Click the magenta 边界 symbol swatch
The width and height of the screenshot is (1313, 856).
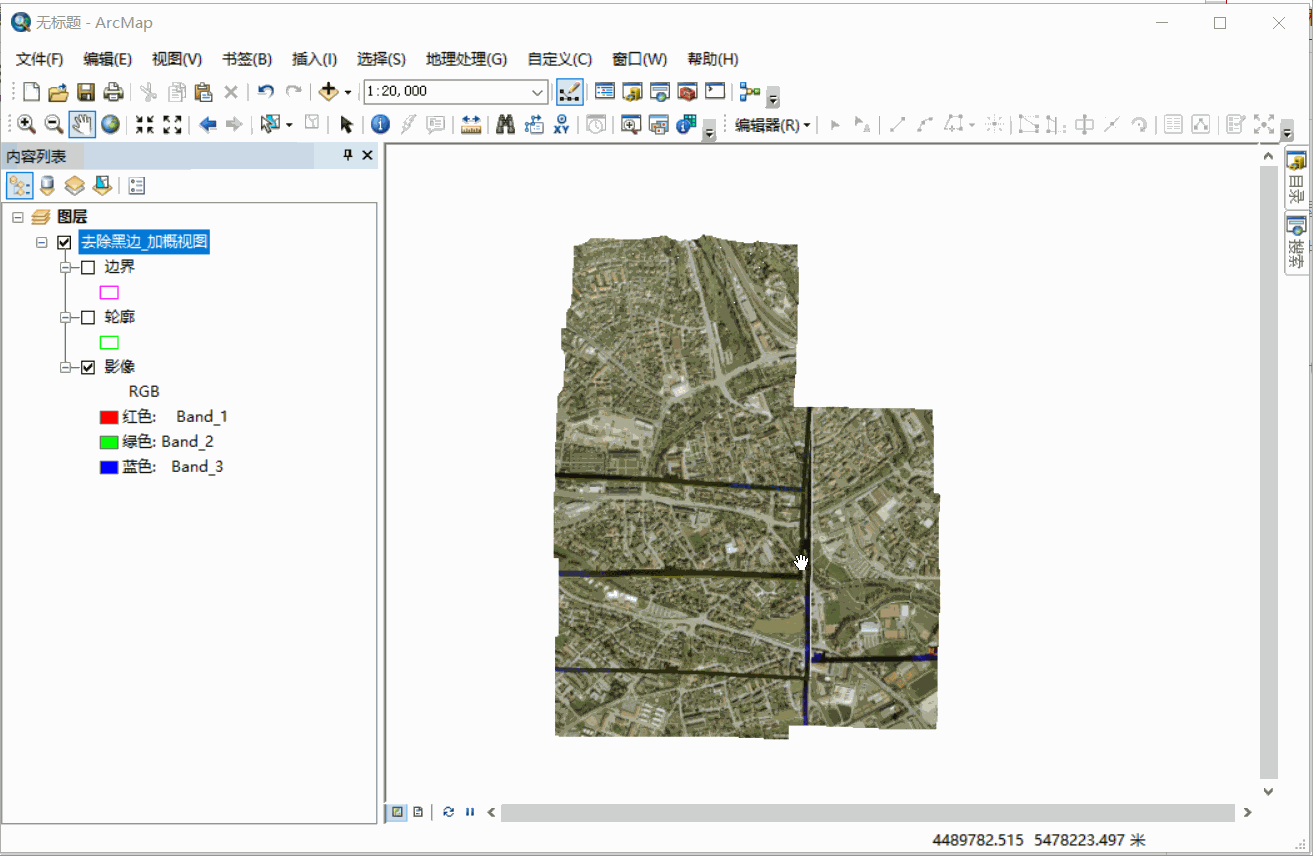(109, 293)
